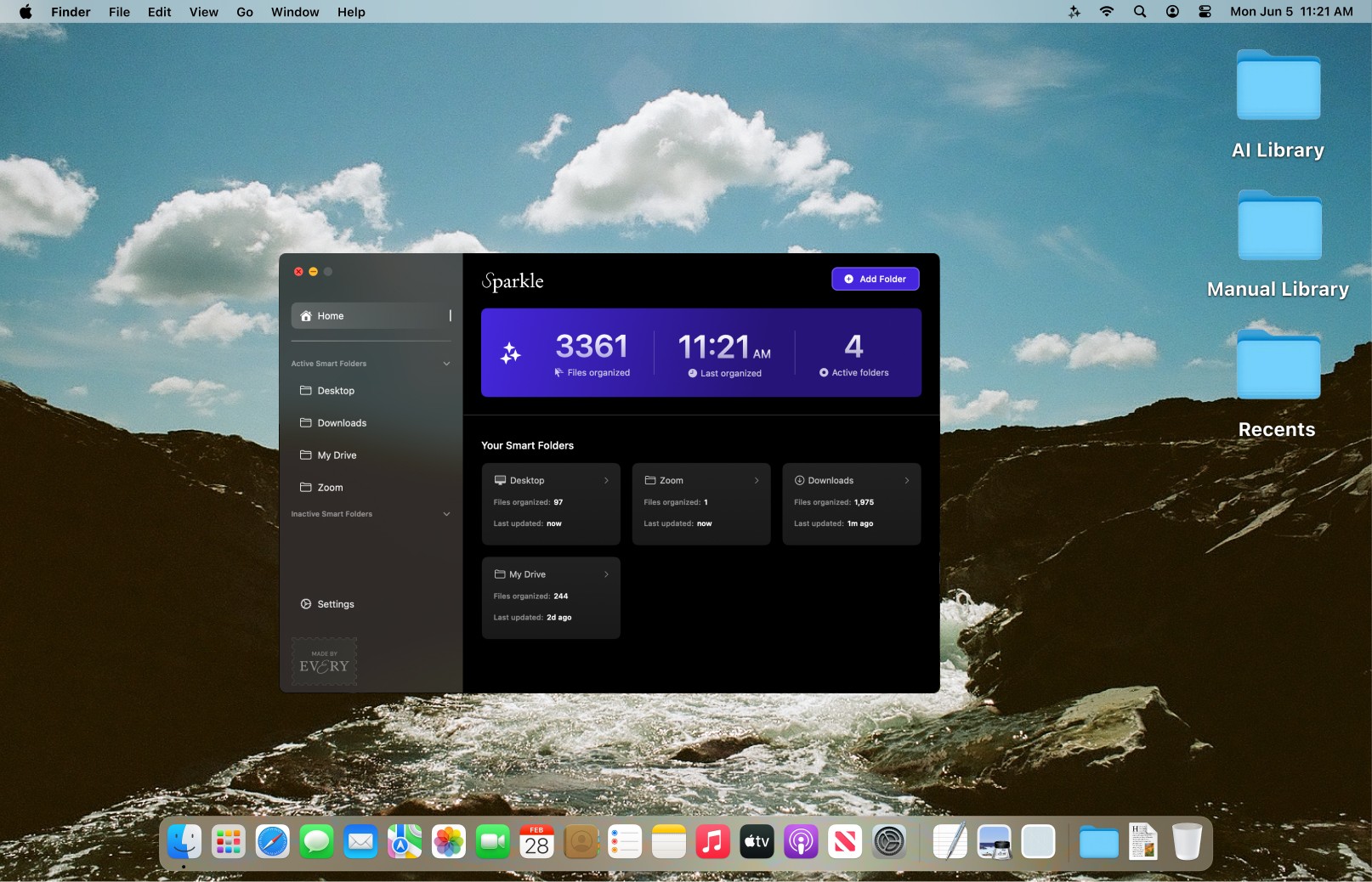The height and width of the screenshot is (882, 1372).
Task: Click the Add Folder button
Action: pyautogui.click(x=876, y=279)
